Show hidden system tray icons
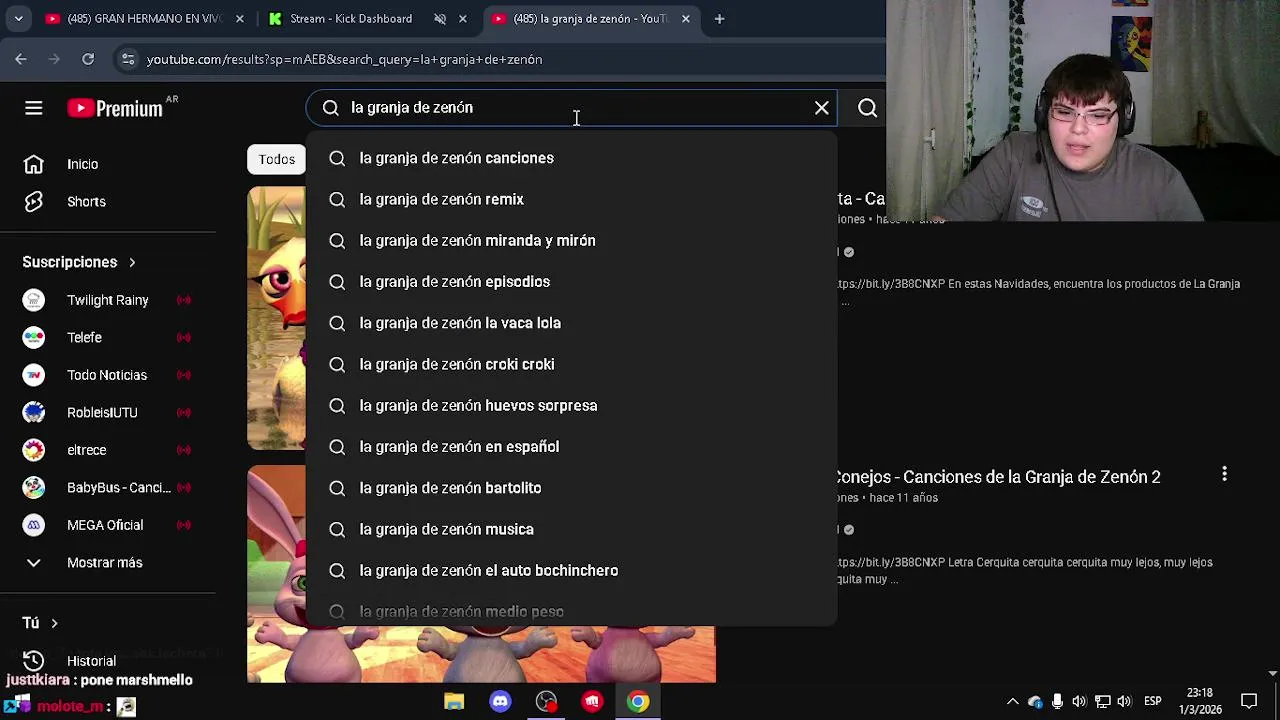 (x=1012, y=702)
